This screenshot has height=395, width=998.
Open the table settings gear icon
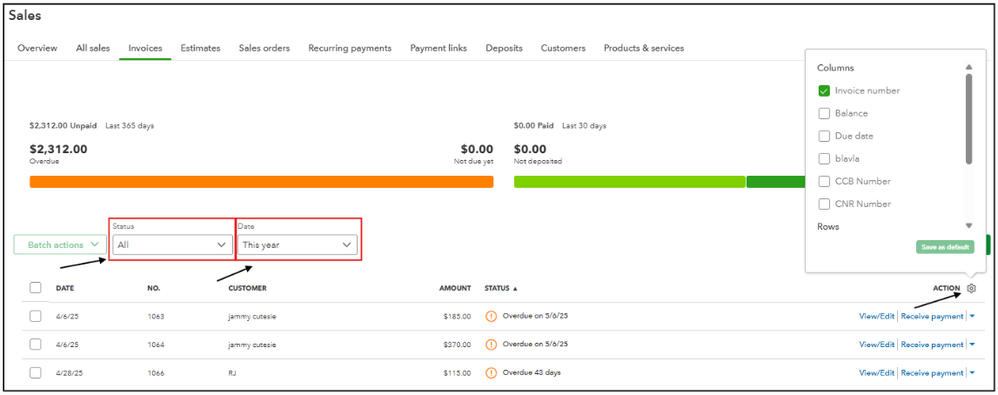coord(971,288)
